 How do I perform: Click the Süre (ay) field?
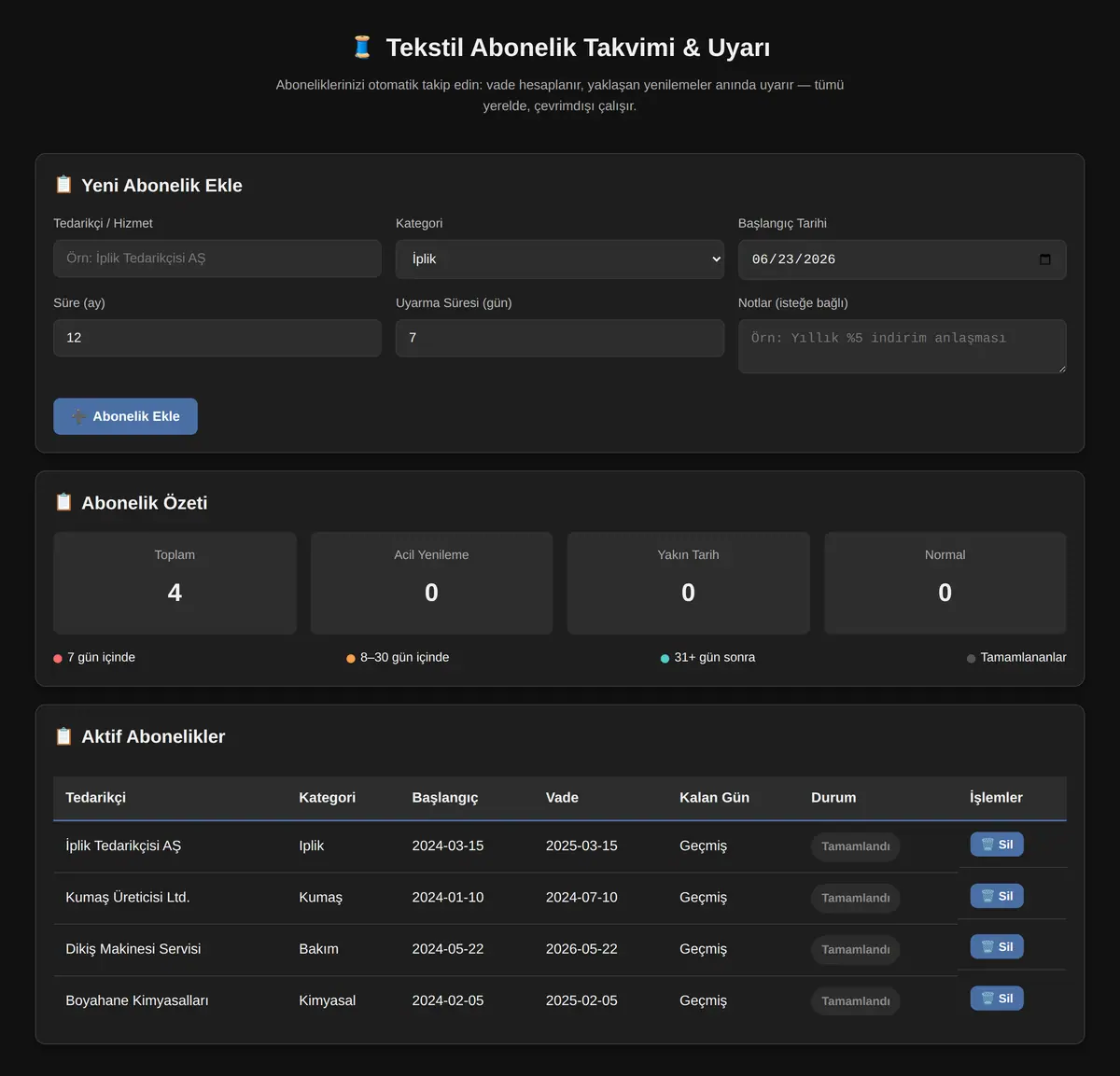click(x=217, y=338)
